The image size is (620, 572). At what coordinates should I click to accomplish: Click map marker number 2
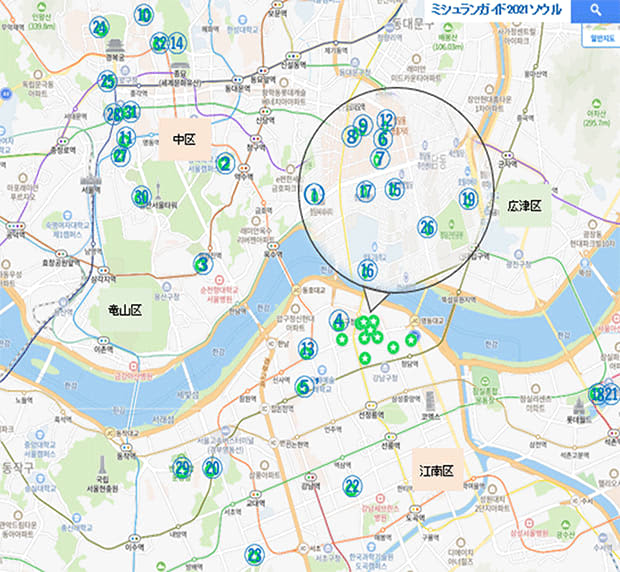pyautogui.click(x=225, y=164)
